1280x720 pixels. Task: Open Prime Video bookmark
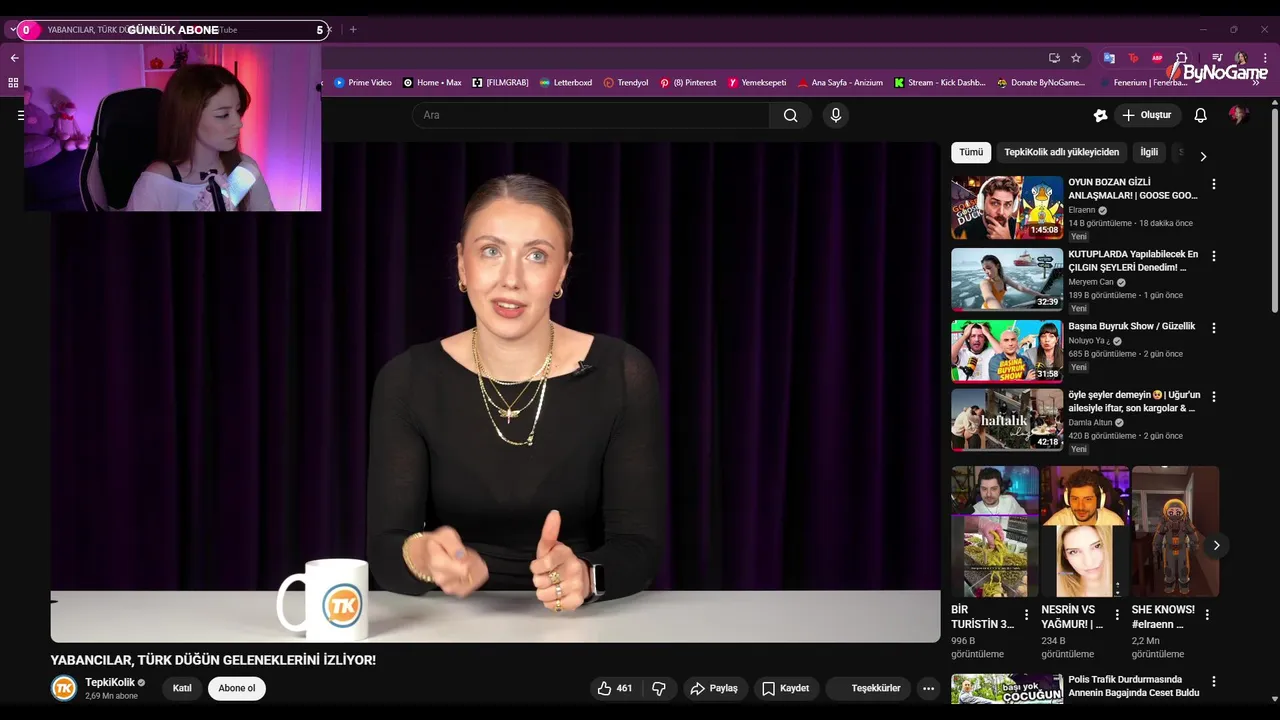[x=363, y=82]
